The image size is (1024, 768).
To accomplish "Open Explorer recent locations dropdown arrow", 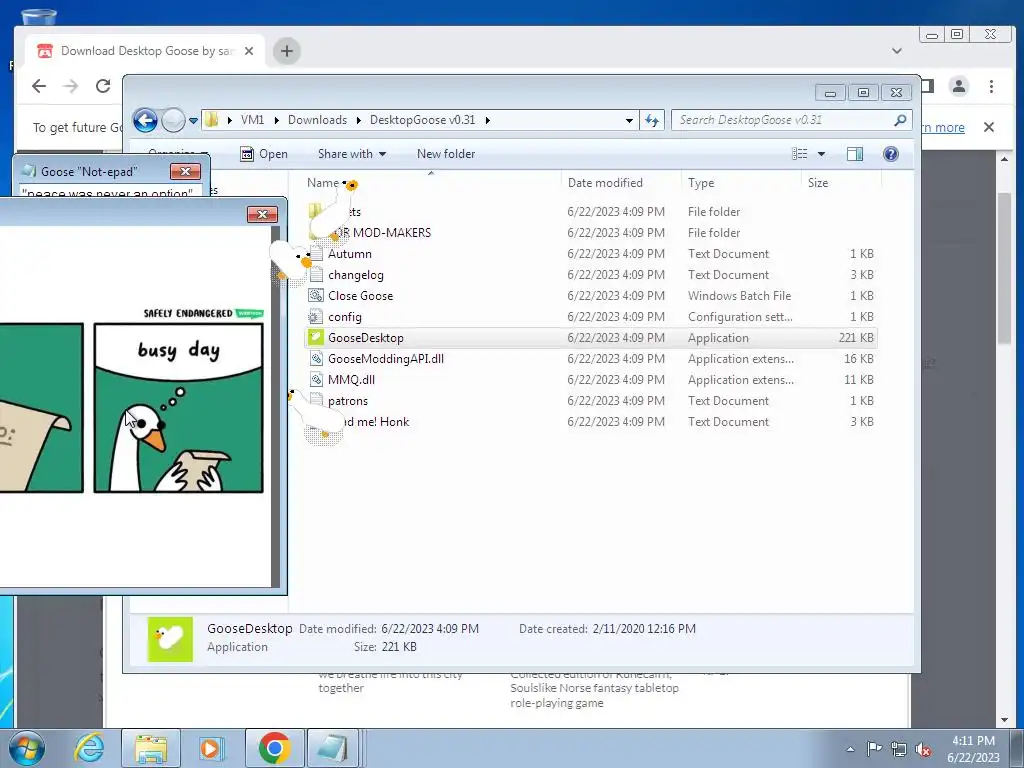I will [x=193, y=121].
